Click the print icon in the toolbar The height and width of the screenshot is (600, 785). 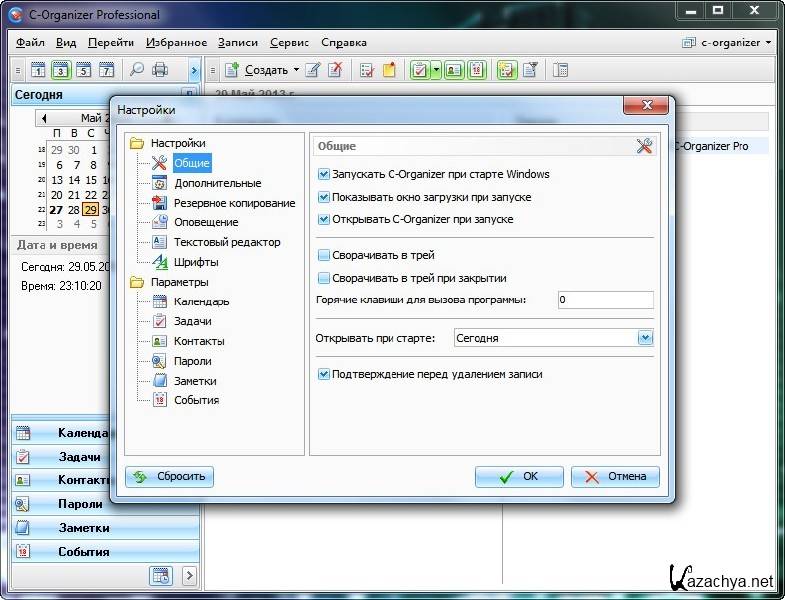[159, 70]
